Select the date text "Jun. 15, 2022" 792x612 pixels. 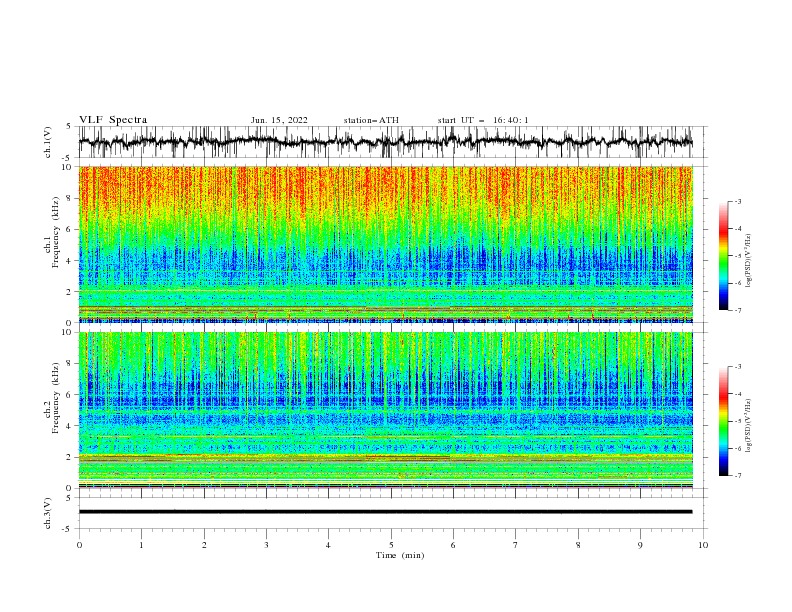click(279, 120)
